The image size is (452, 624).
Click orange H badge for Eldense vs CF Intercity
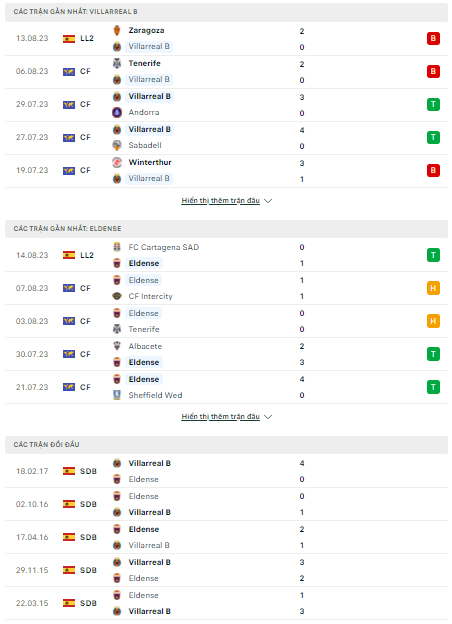coord(433,288)
